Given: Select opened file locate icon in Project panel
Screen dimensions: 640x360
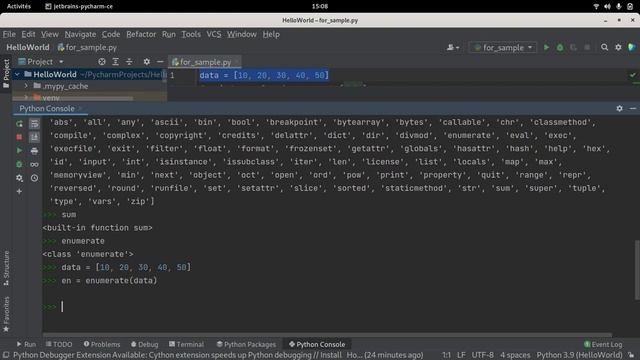Looking at the screenshot, I should coord(102,62).
